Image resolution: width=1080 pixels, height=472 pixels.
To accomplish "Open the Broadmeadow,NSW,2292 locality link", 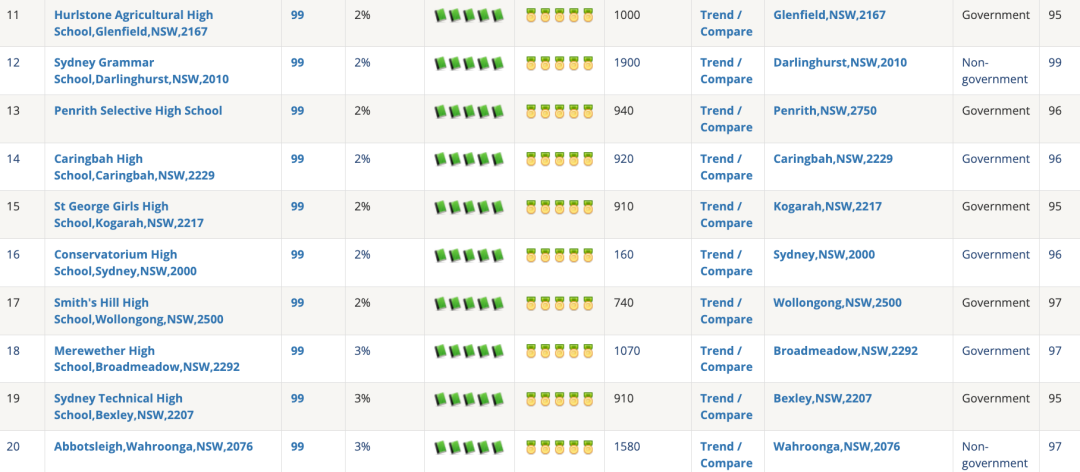I will (x=845, y=351).
